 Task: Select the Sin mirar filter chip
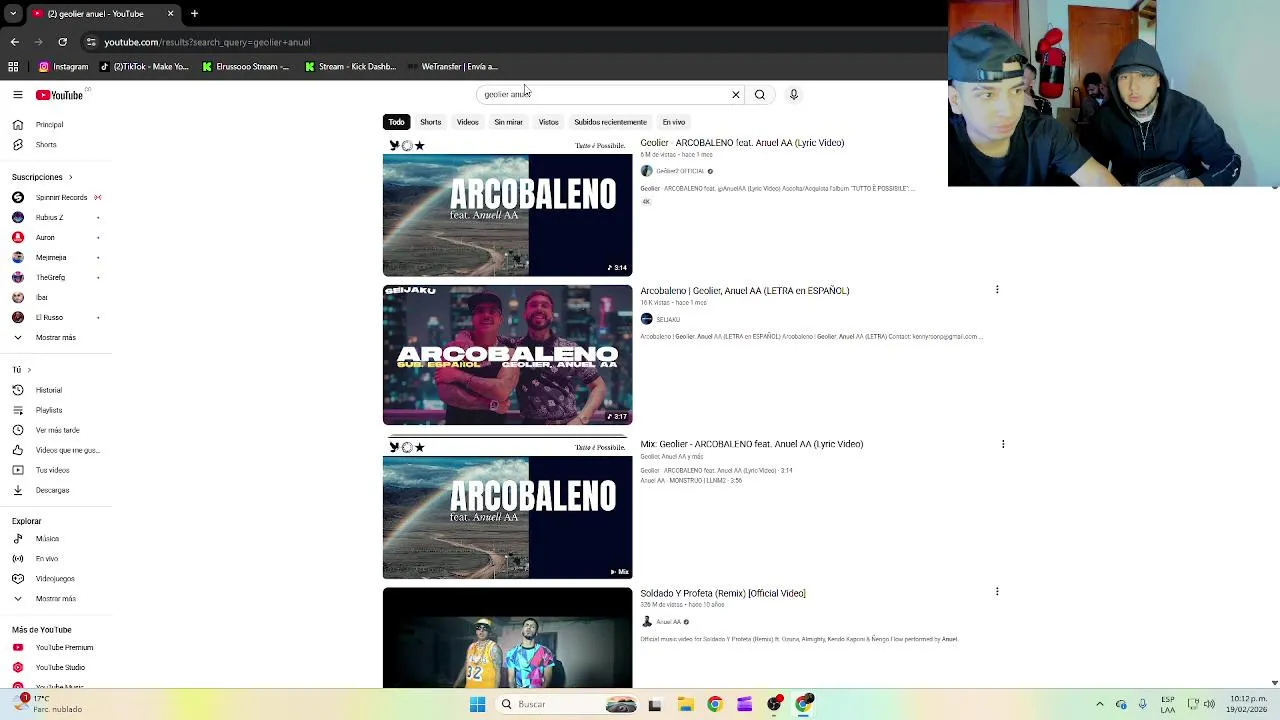508,122
